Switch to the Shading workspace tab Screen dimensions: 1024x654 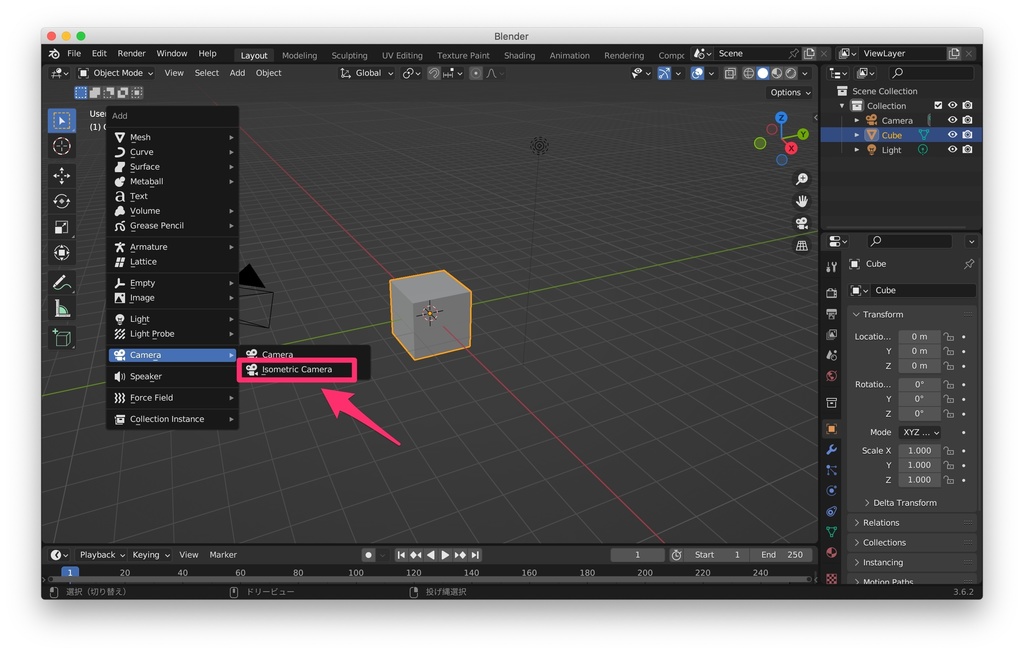[519, 55]
